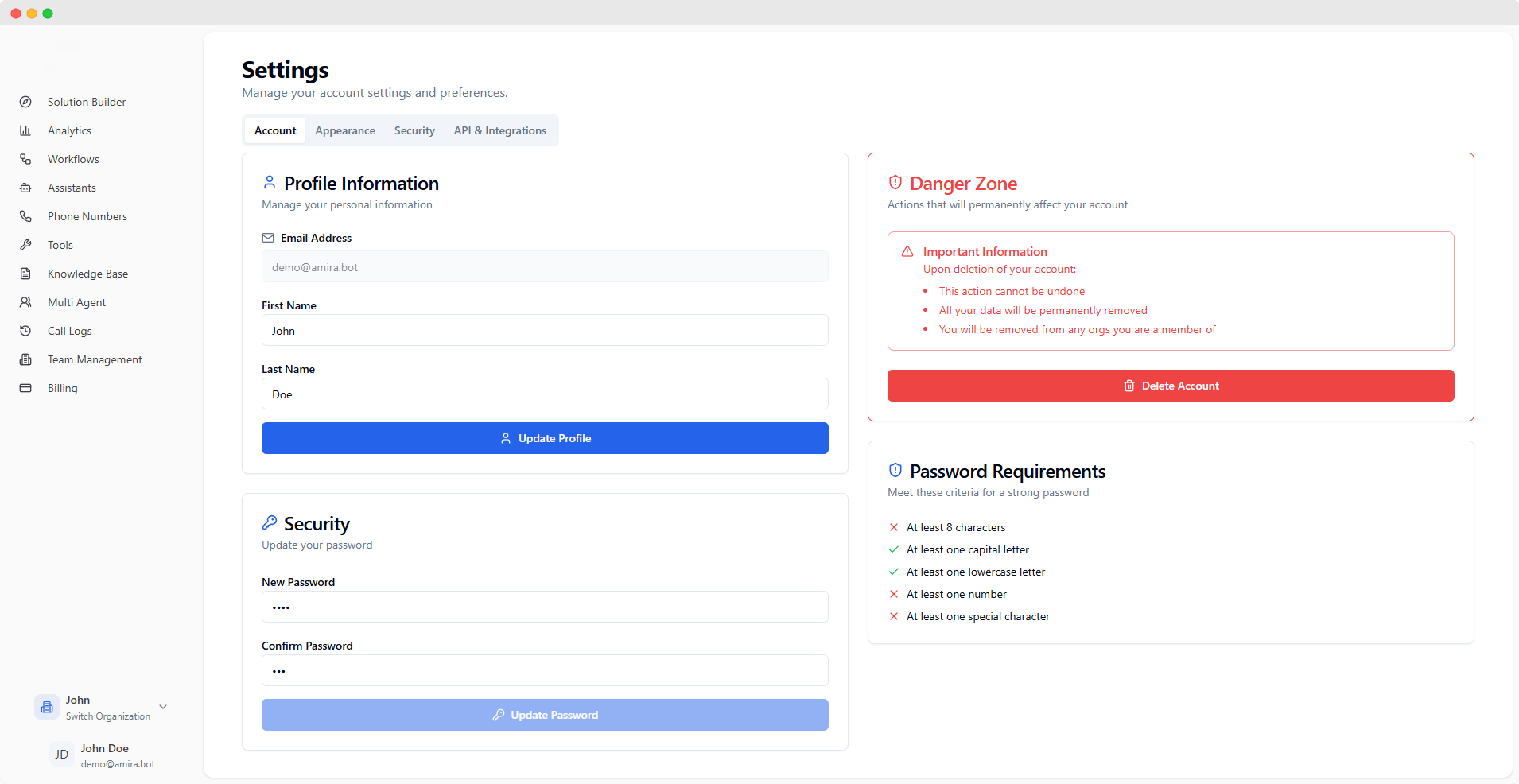View the Call Logs
Viewport: 1519px width, 784px height.
68,330
